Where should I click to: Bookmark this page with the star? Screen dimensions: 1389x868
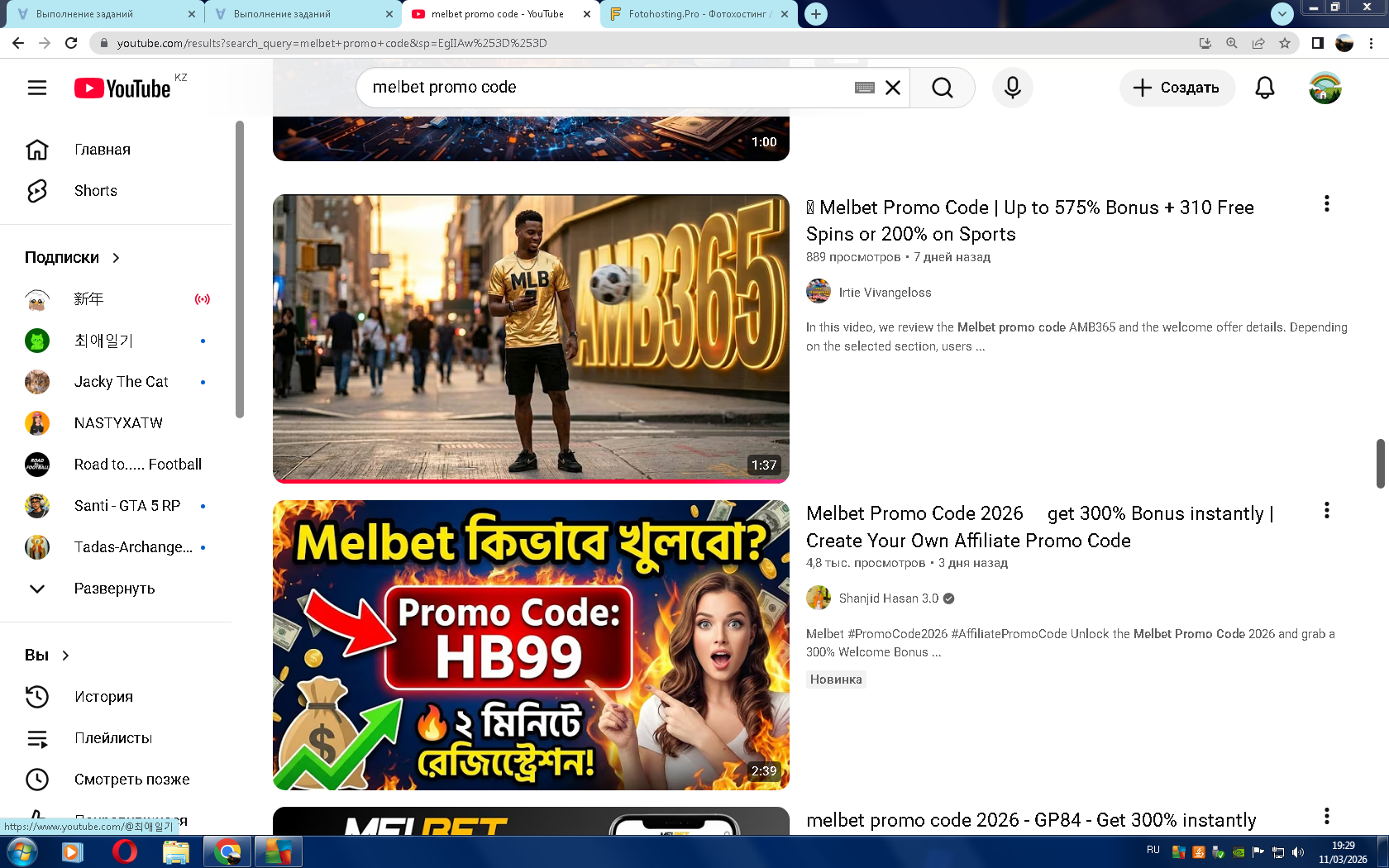click(1285, 43)
